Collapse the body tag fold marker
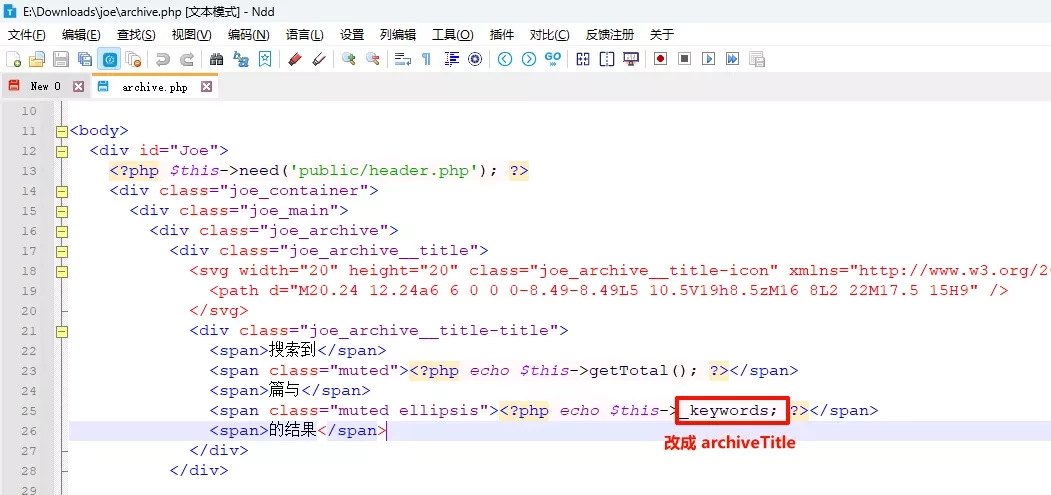This screenshot has width=1051, height=495. point(62,131)
